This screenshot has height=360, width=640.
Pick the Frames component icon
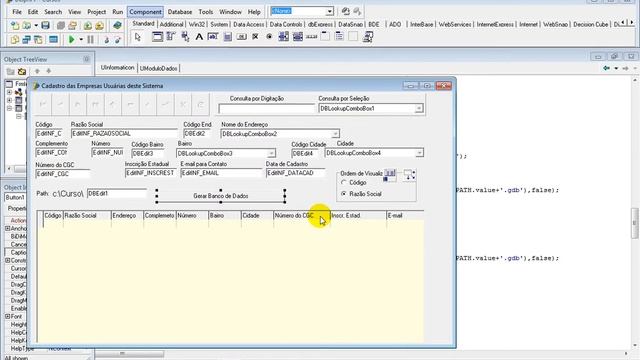157,37
